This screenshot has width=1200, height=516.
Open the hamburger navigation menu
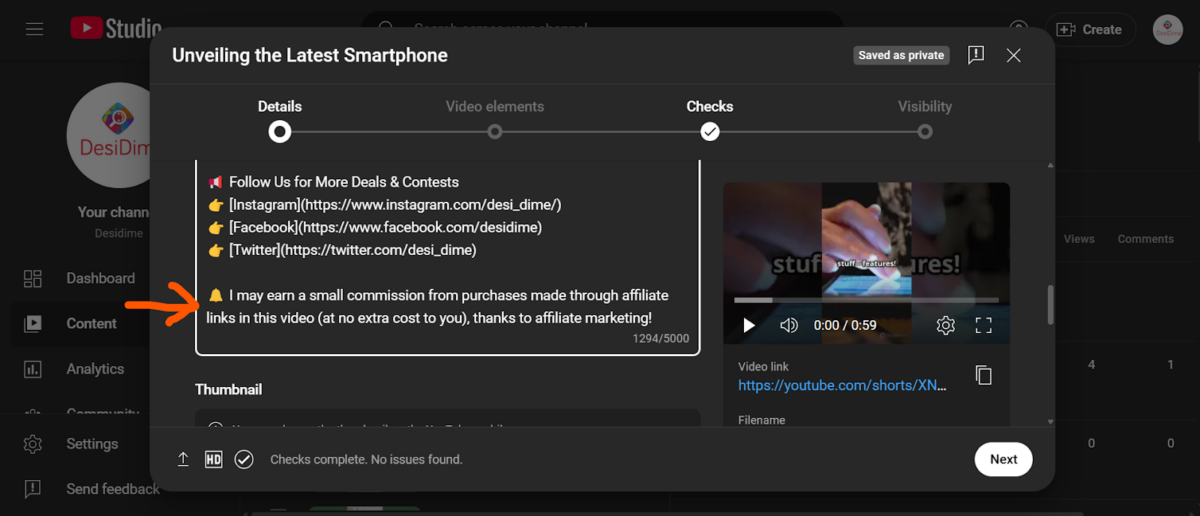(35, 29)
